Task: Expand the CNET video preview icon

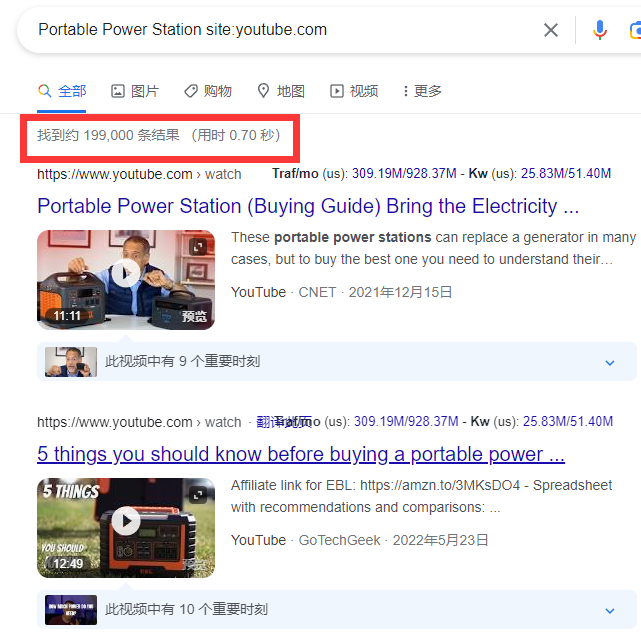Action: coord(198,247)
